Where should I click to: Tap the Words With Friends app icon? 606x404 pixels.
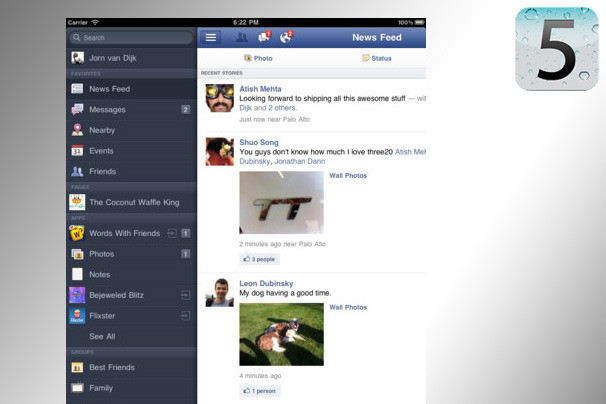[77, 233]
